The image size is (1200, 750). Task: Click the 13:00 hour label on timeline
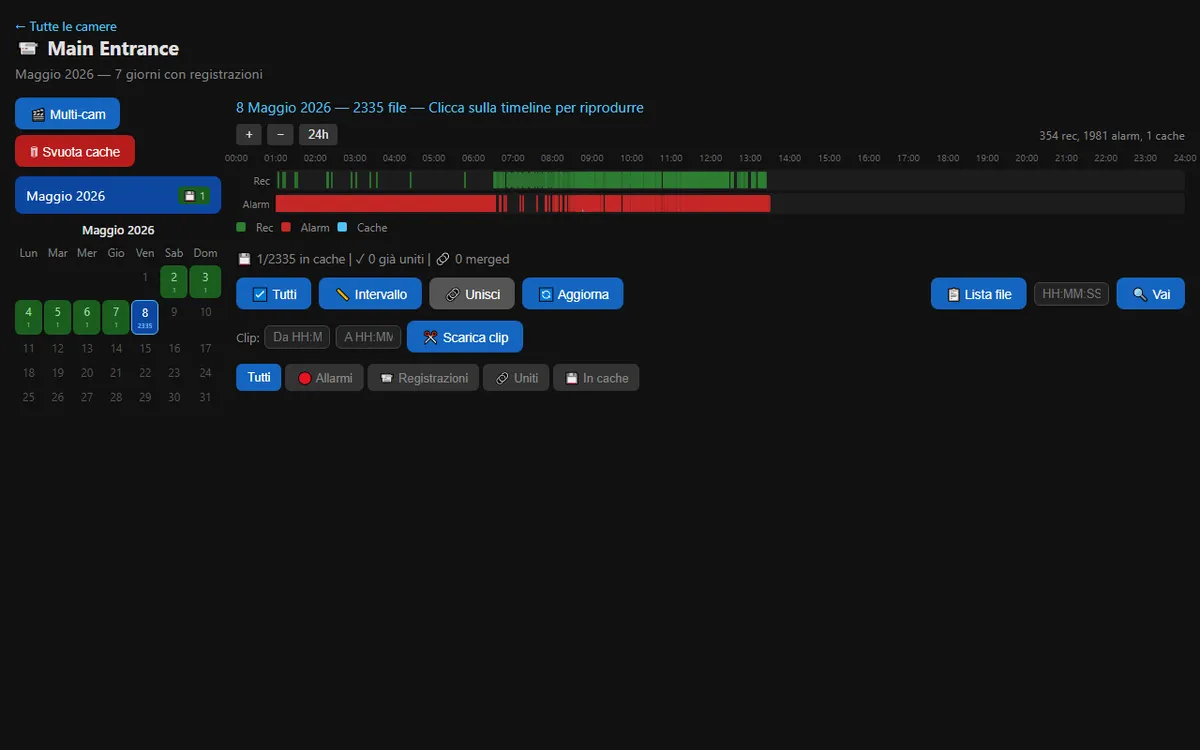tap(750, 158)
